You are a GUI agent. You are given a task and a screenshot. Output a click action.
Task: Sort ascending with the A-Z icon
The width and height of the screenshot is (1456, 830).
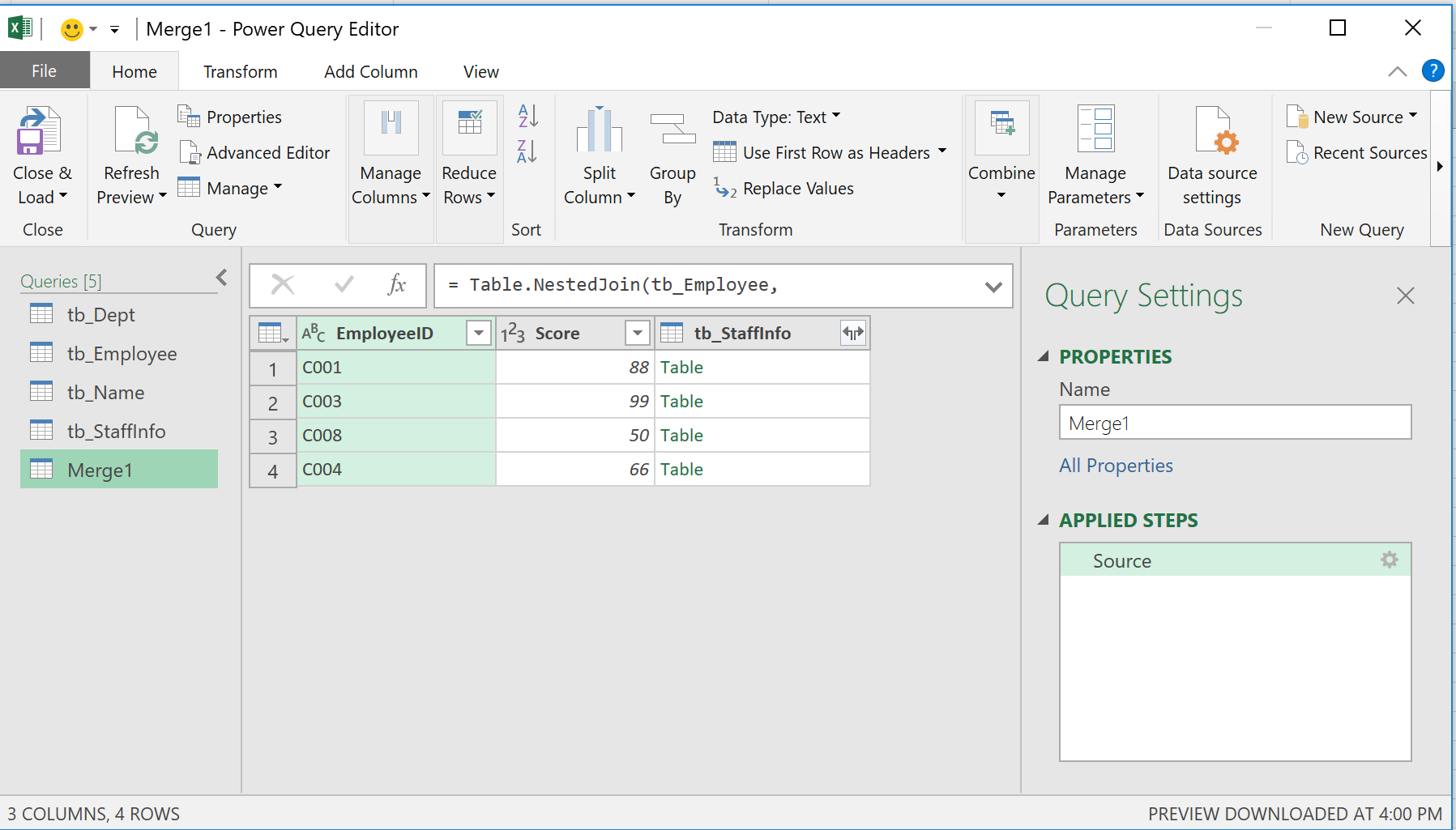(x=527, y=117)
